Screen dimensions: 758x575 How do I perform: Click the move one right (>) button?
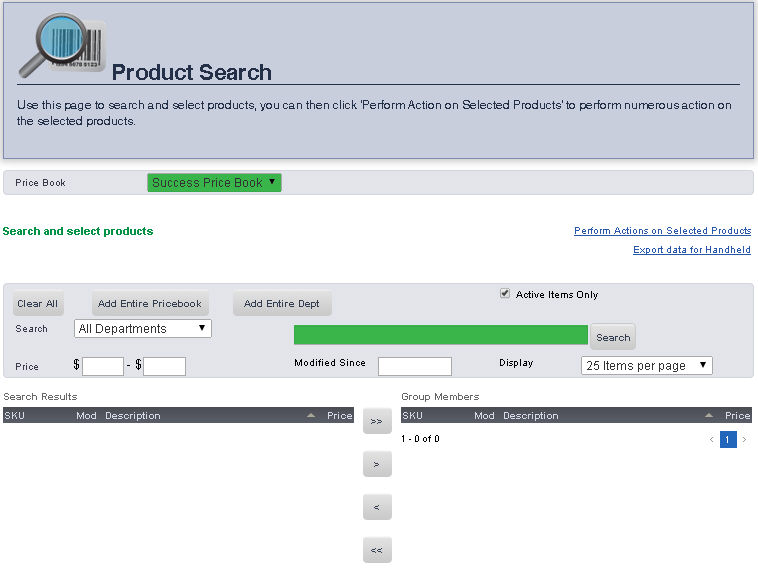click(x=377, y=465)
